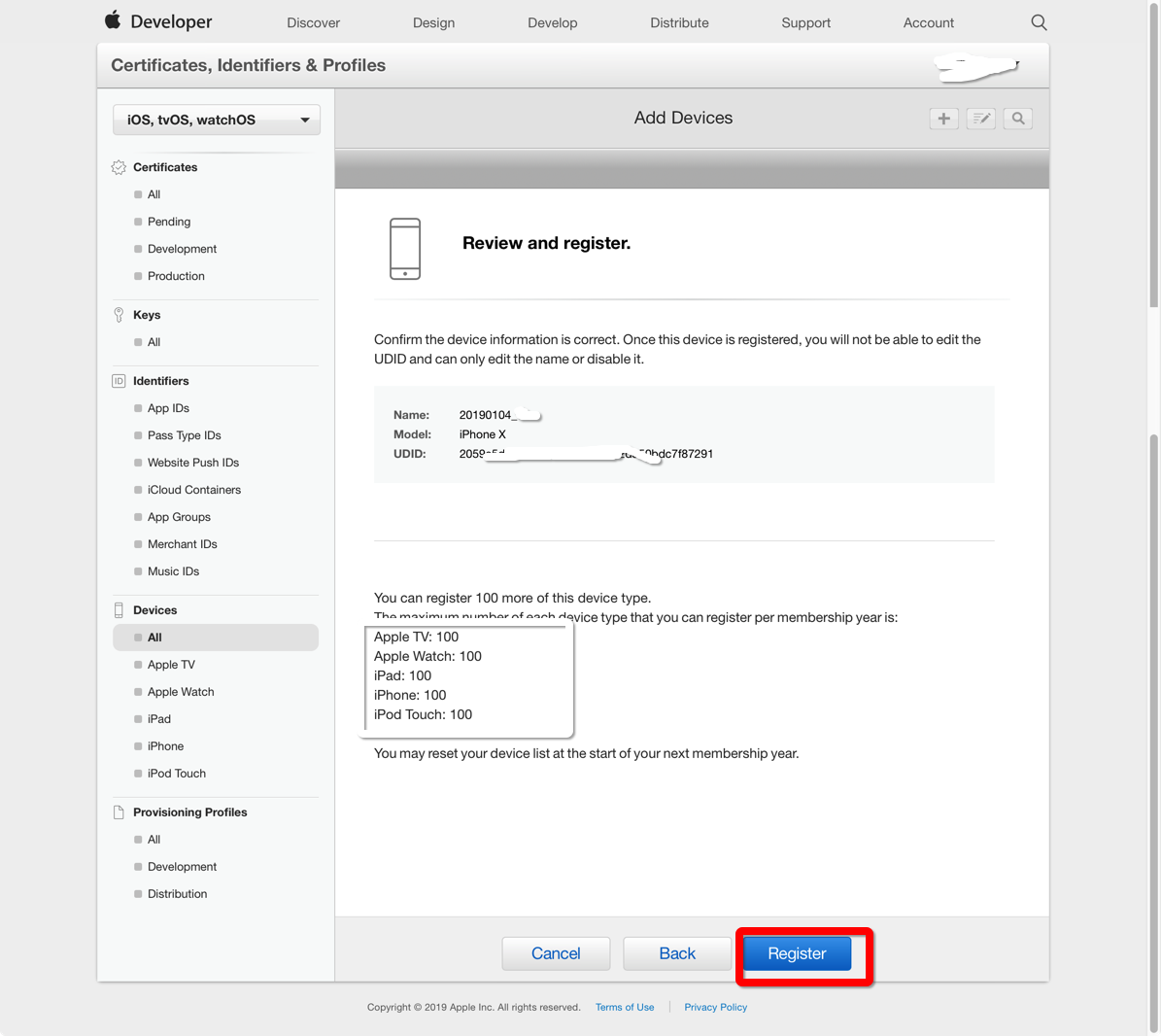The image size is (1161, 1036).
Task: Select All under Provisioning Profiles
Action: (154, 840)
